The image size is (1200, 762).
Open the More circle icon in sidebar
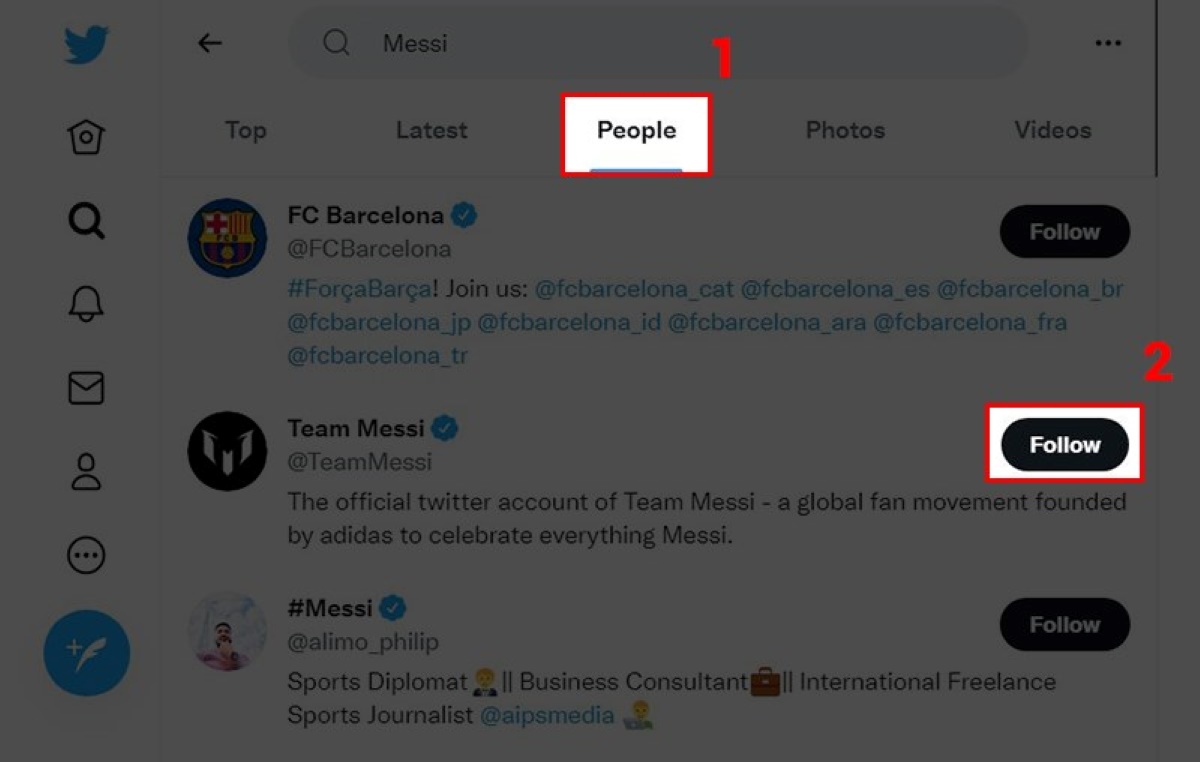(86, 555)
